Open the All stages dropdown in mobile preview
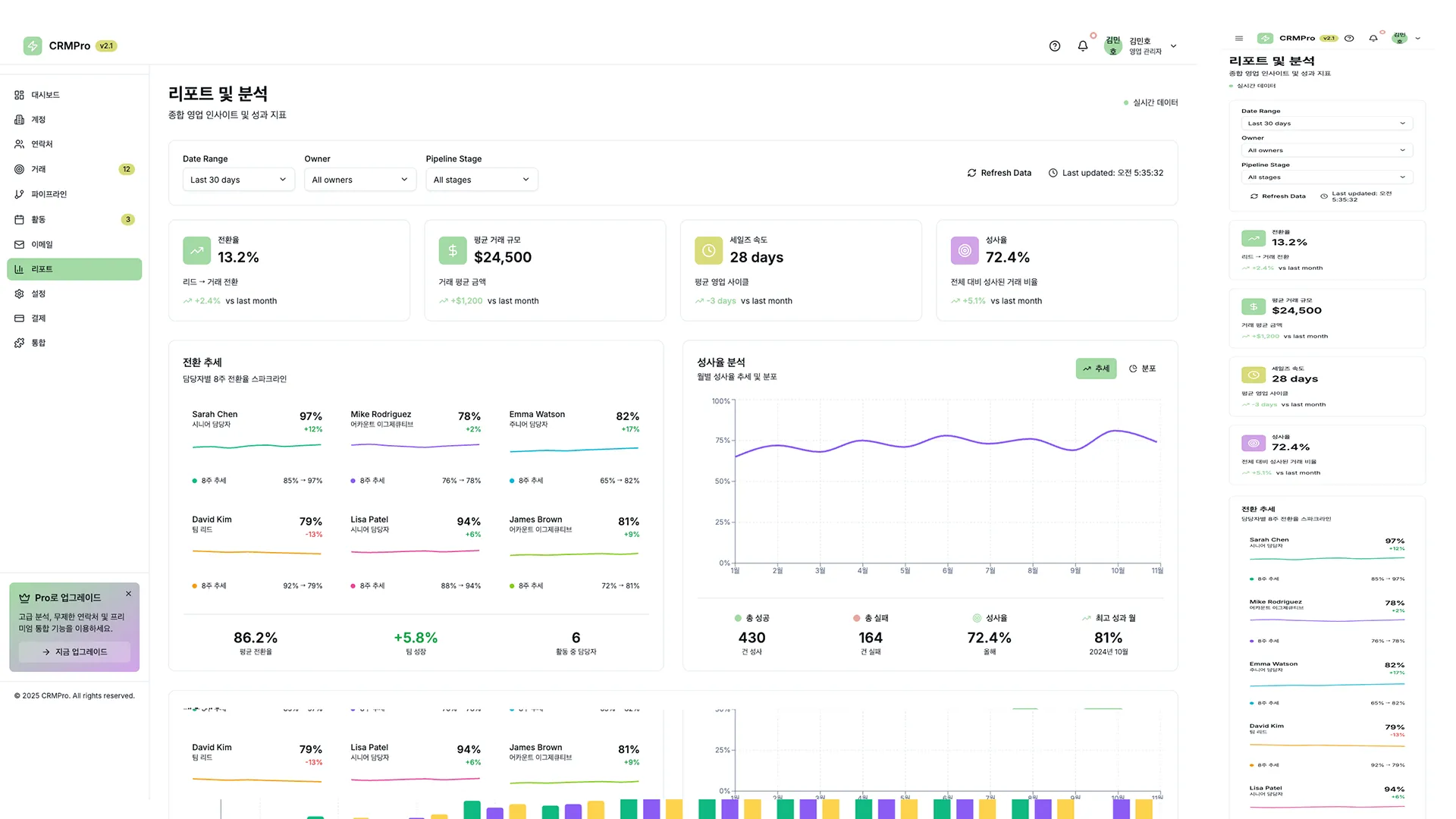Screen dimensions: 1456x819 (x=1326, y=177)
